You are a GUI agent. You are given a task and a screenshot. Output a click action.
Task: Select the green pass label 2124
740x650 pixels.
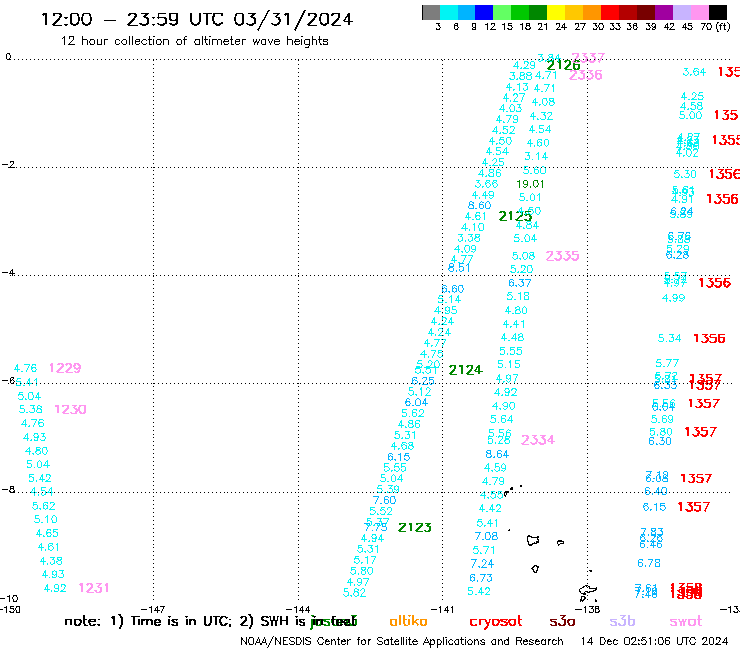(465, 370)
